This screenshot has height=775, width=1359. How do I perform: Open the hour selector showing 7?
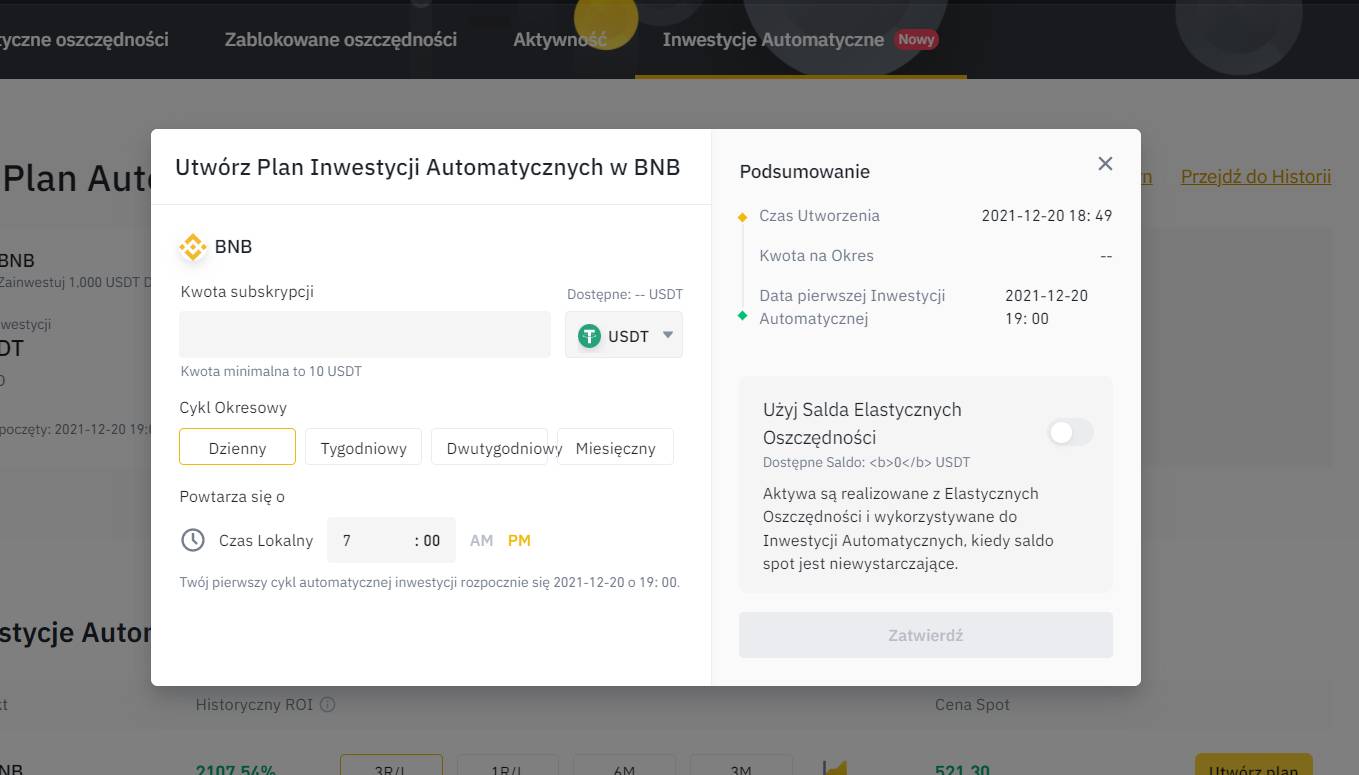pyautogui.click(x=365, y=540)
